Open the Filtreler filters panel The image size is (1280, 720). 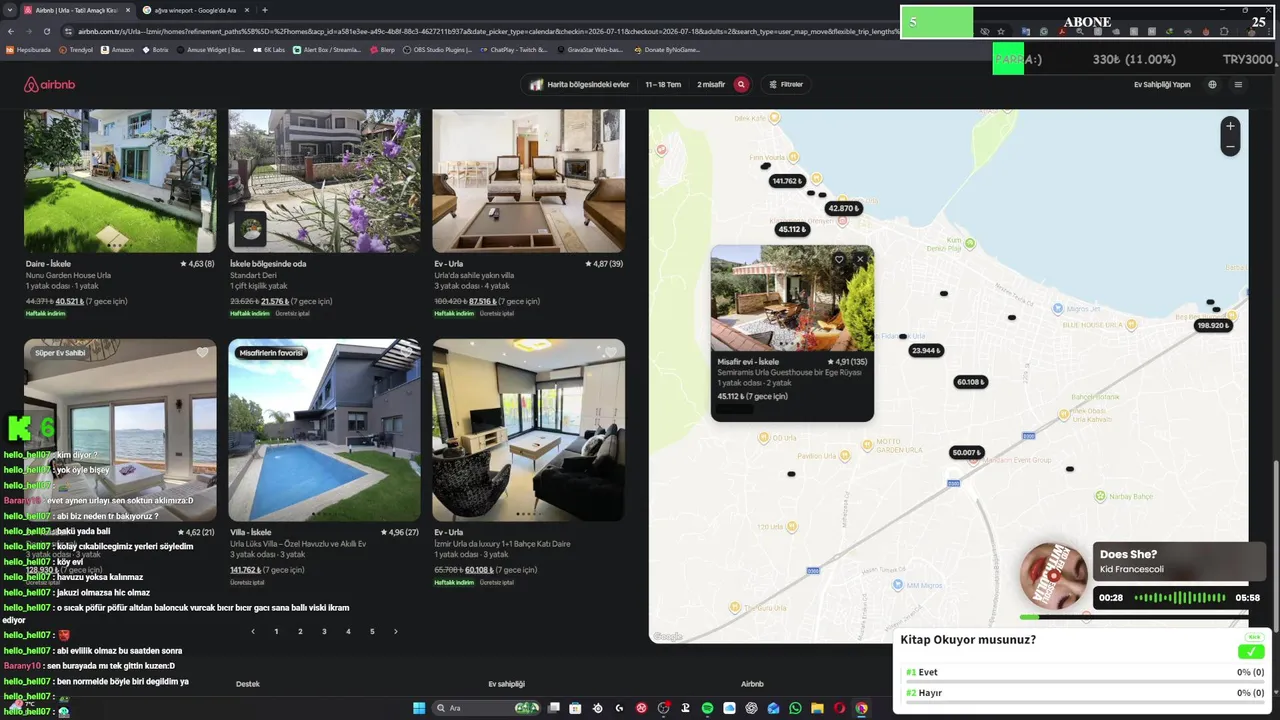(x=786, y=85)
